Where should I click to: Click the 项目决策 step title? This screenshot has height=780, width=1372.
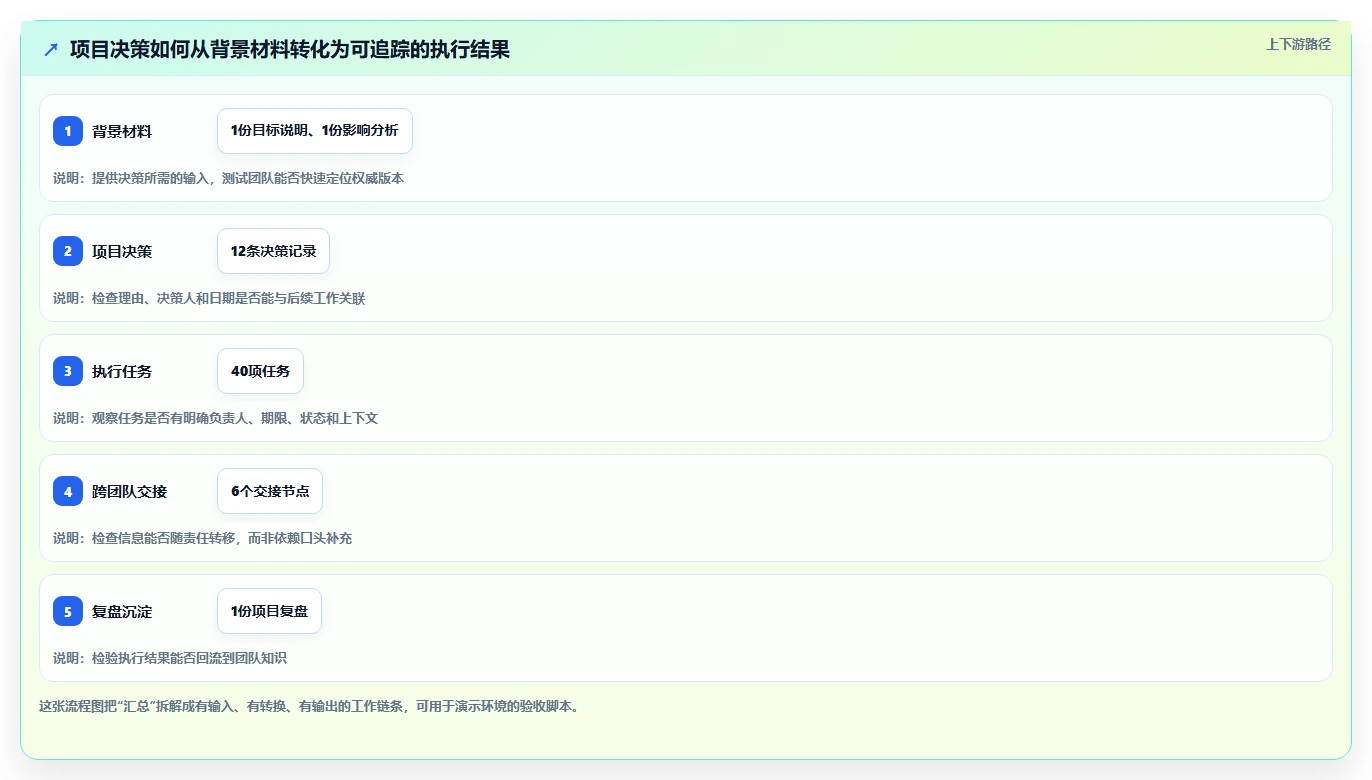point(122,251)
